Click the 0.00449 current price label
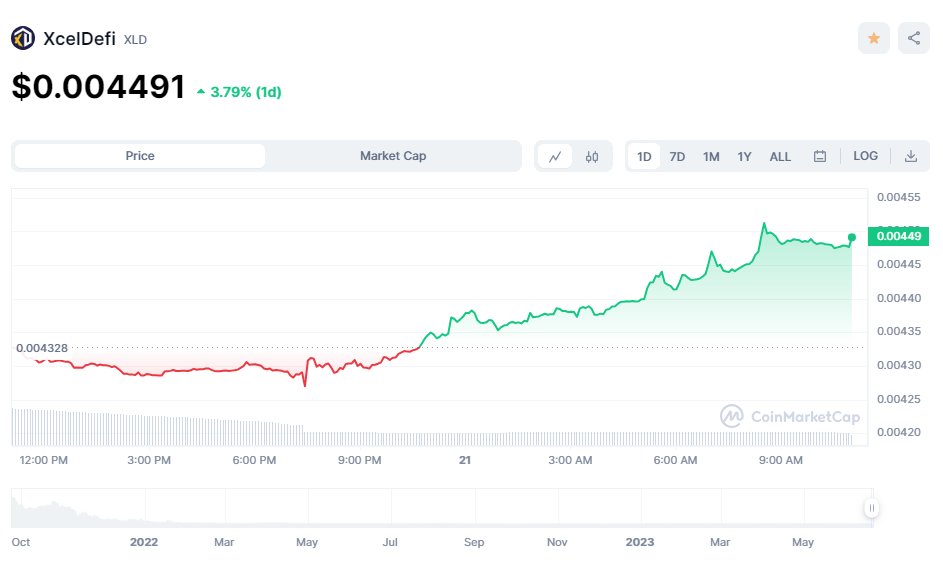This screenshot has width=943, height=565. (898, 236)
